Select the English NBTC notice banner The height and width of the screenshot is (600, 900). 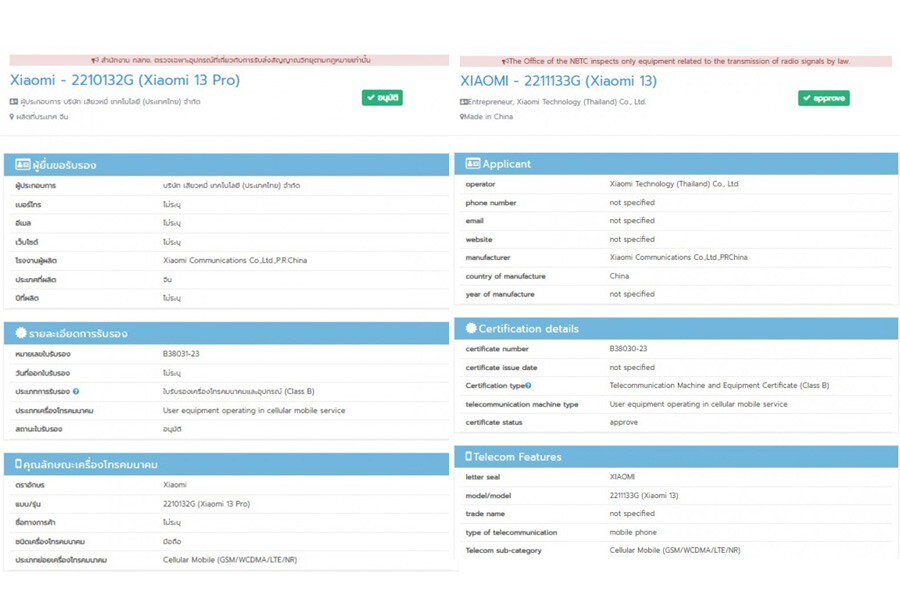[x=676, y=61]
